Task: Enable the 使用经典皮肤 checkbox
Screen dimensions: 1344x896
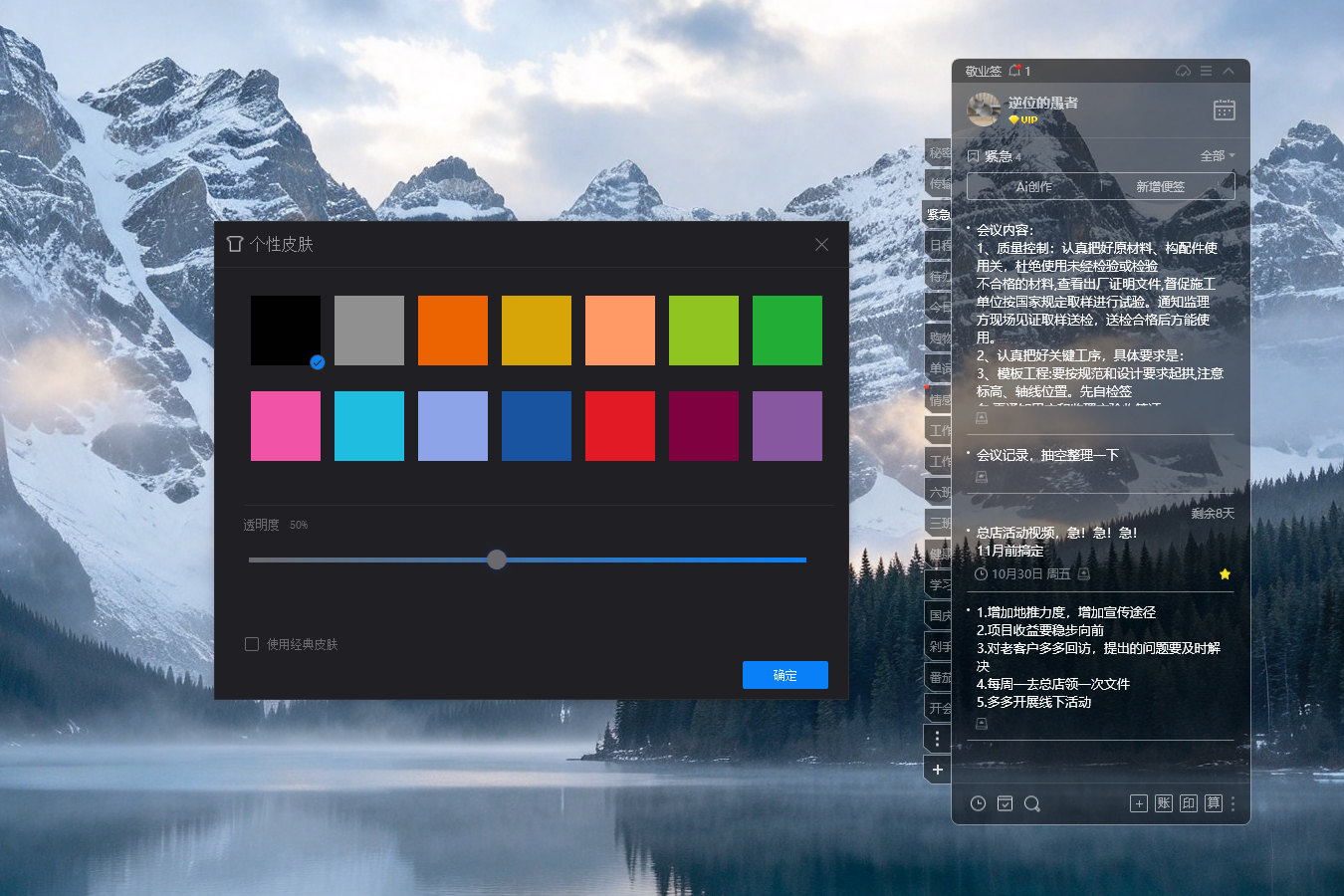Action: 252,644
